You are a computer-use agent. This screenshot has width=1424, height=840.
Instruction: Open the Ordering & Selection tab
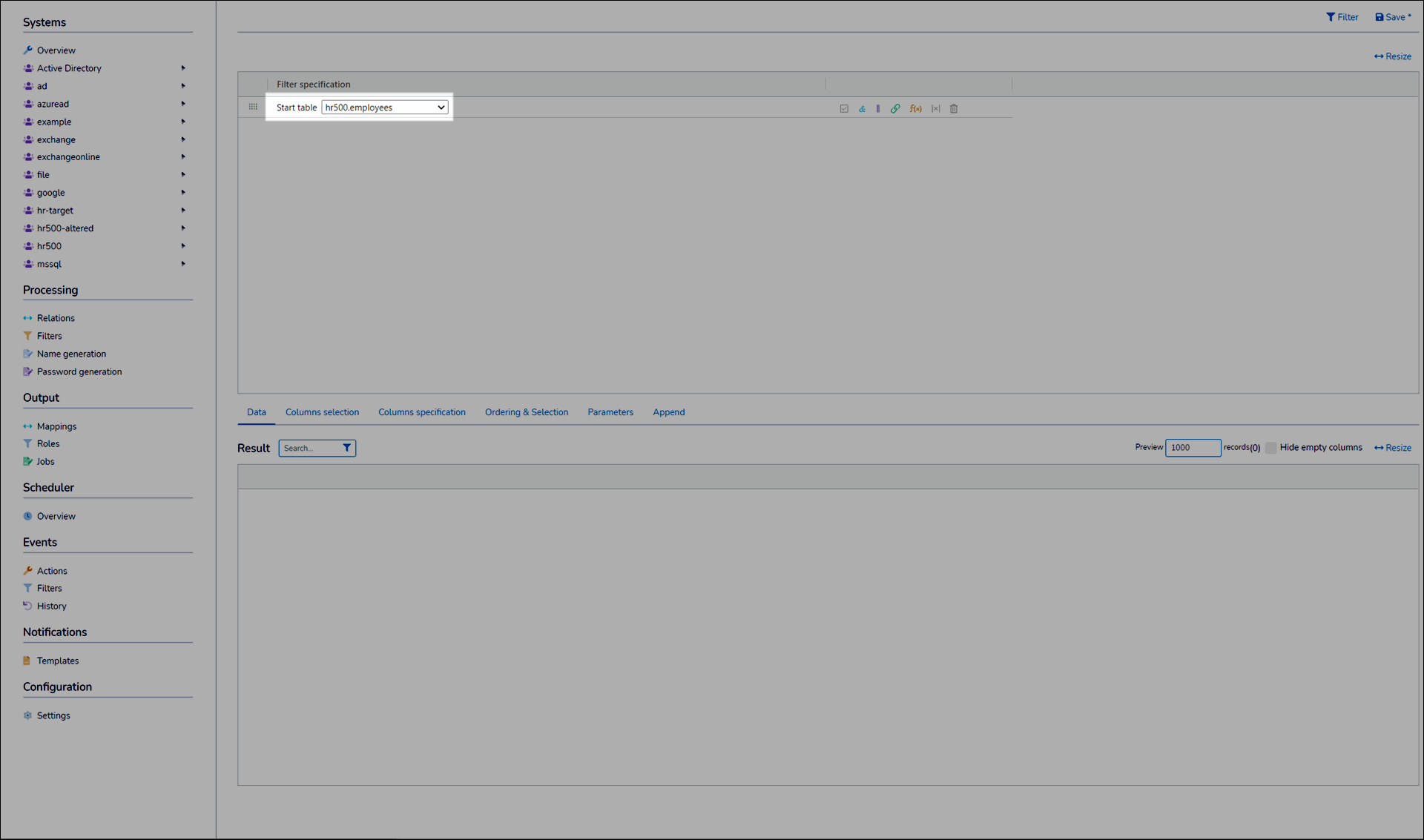[526, 412]
